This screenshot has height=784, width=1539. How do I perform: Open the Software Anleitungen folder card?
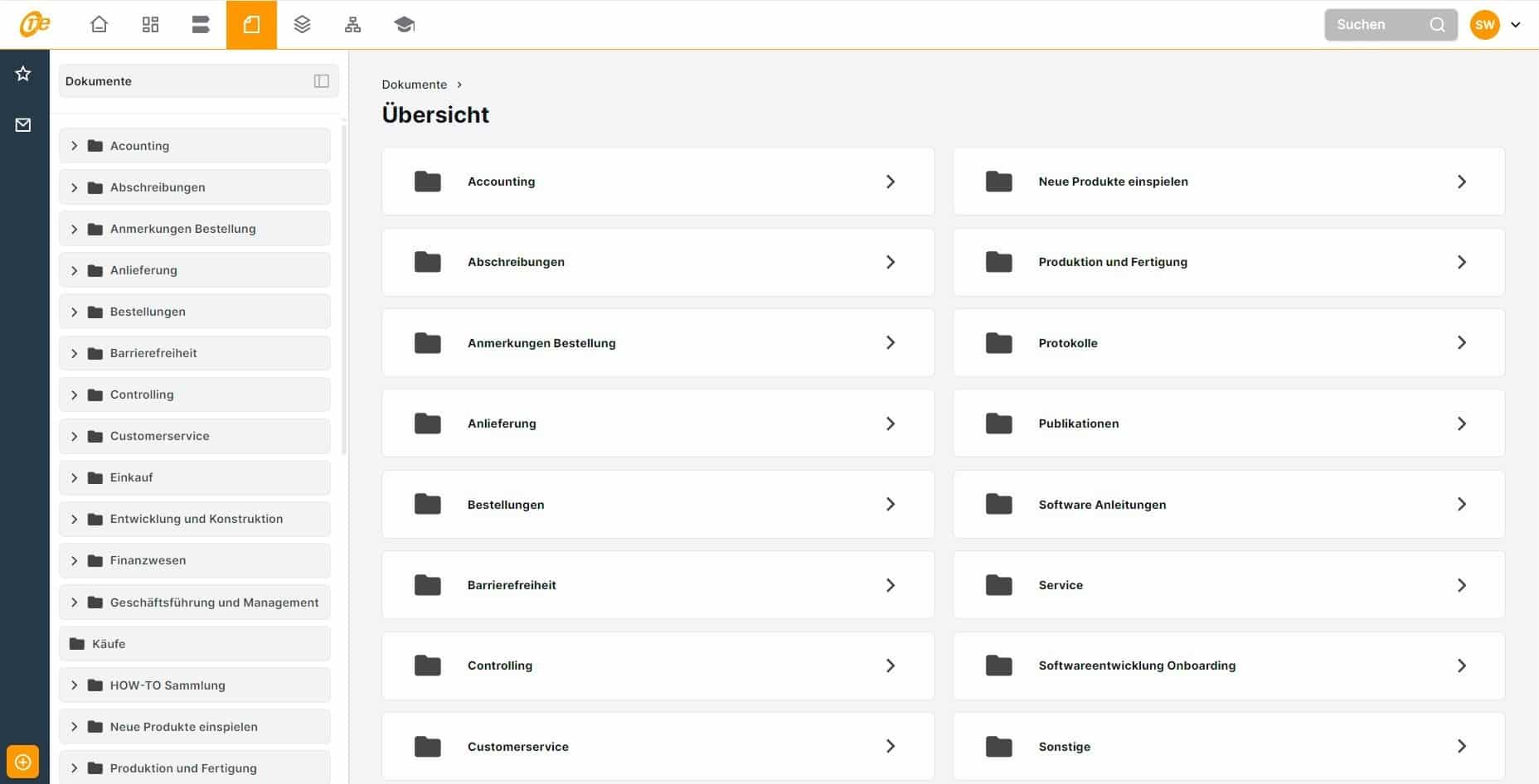tap(1228, 505)
